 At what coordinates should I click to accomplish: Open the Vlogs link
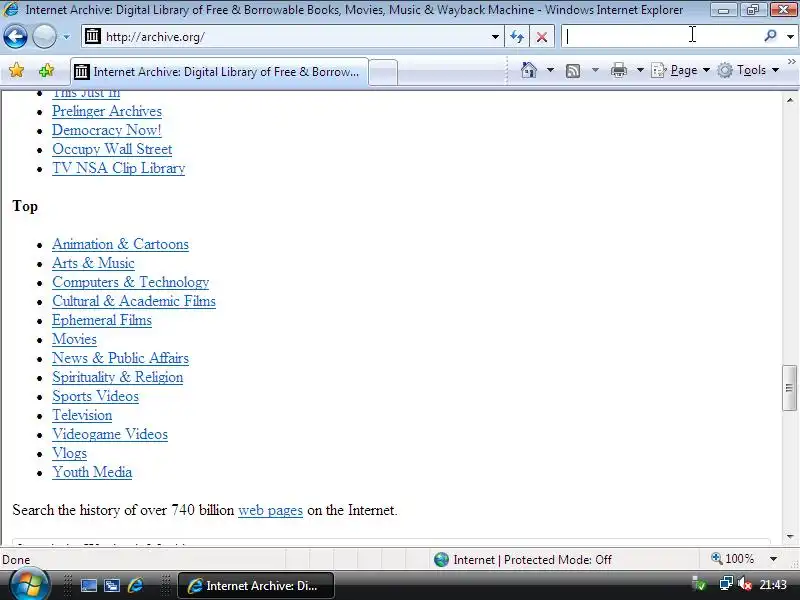[x=69, y=453]
